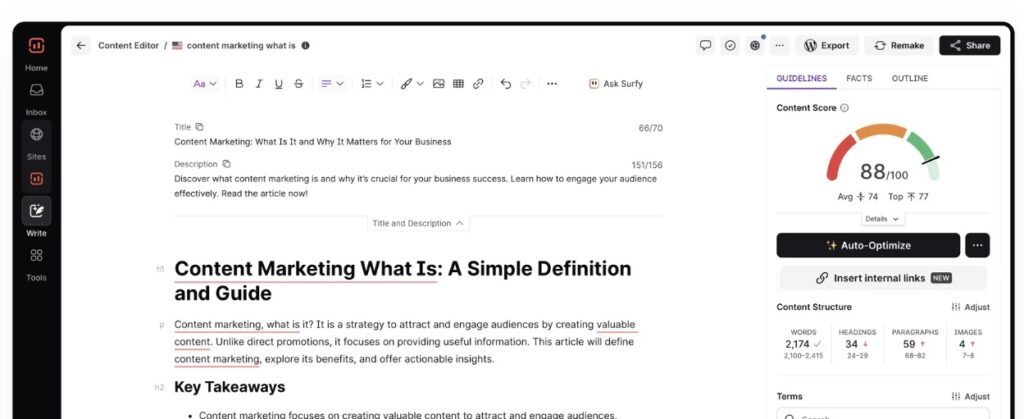Click the Export button
Image resolution: width=1024 pixels, height=419 pixels.
827,46
